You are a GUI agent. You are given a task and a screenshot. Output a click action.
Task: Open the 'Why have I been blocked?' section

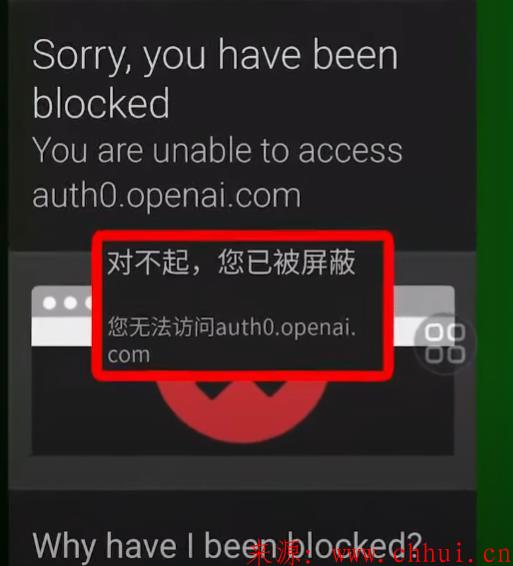(227, 546)
